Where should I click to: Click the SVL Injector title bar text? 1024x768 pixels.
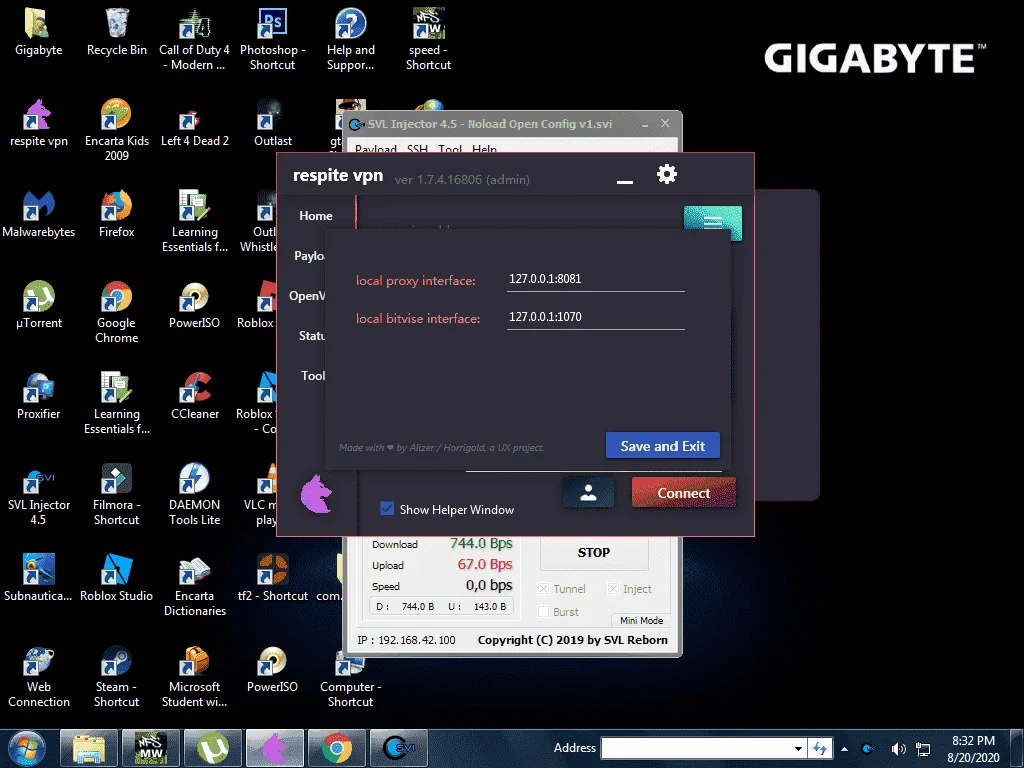(x=490, y=123)
